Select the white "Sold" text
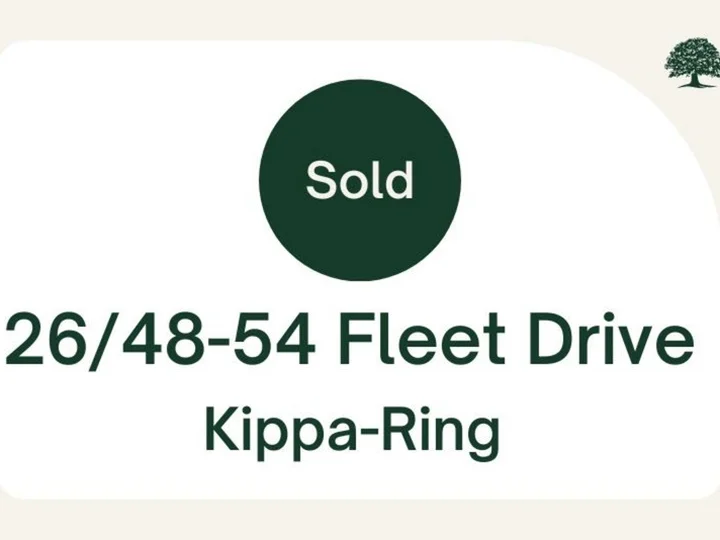720x540 pixels. [360, 180]
